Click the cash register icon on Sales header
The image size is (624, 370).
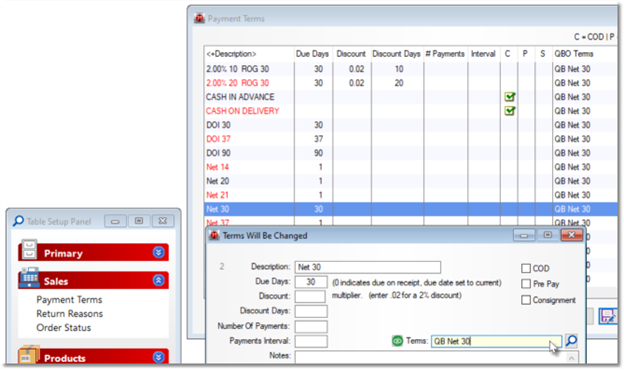[30, 277]
